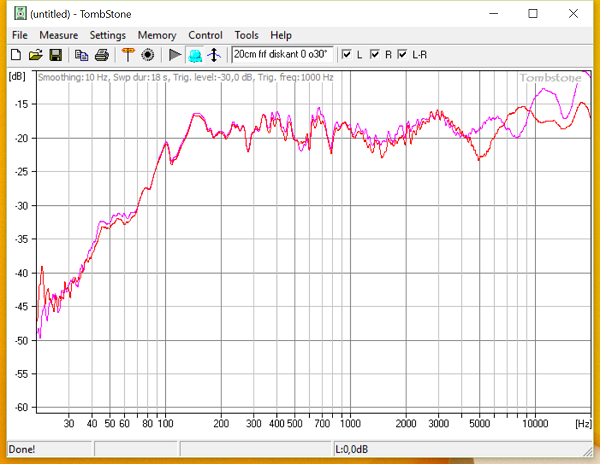The width and height of the screenshot is (600, 464).
Task: Print the graph using the printer icon
Action: pos(101,55)
